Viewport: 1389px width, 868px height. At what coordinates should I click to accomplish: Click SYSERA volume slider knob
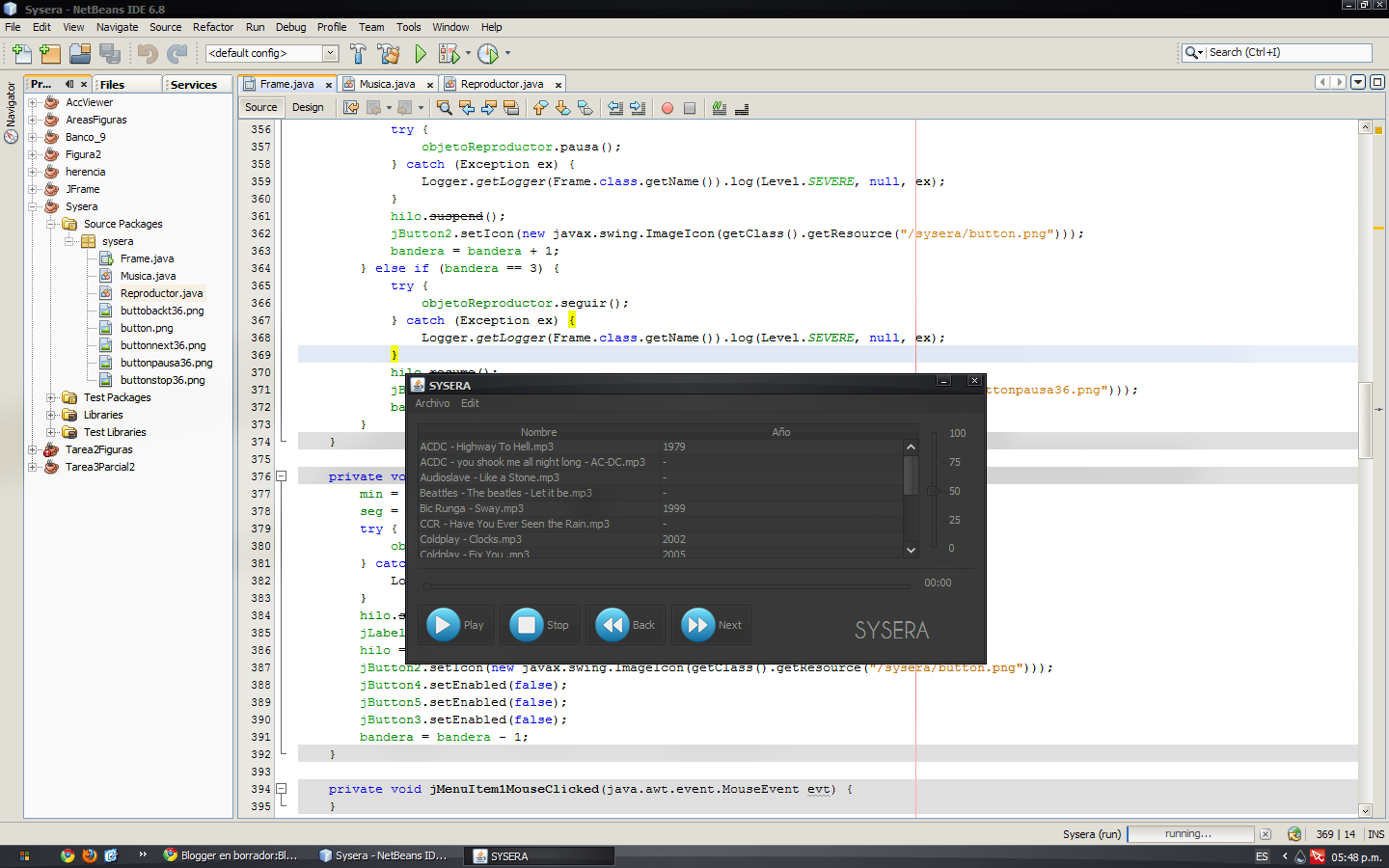coord(934,491)
